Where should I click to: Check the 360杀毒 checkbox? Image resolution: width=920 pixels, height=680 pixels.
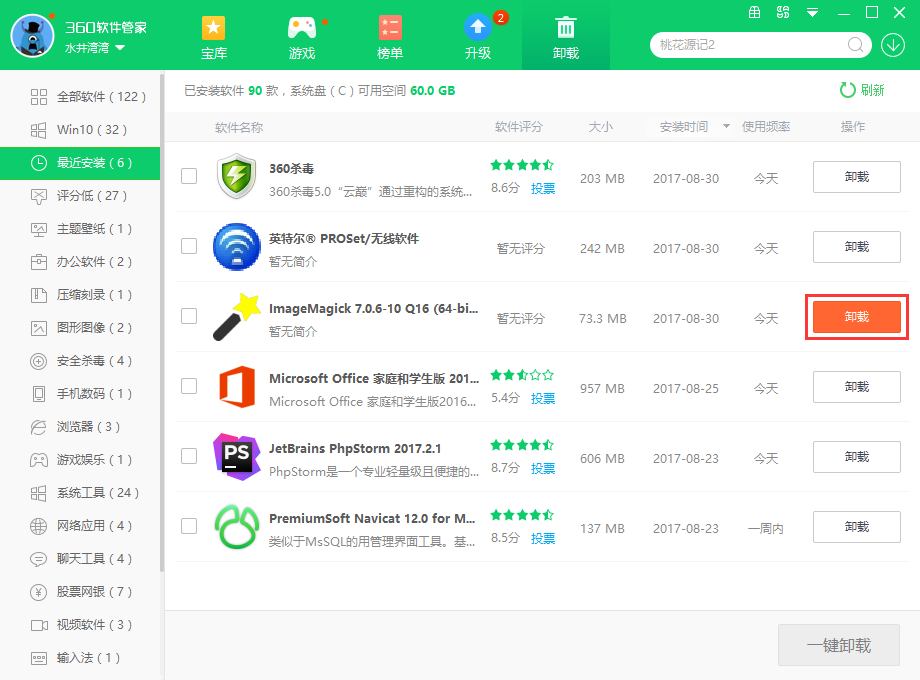189,176
